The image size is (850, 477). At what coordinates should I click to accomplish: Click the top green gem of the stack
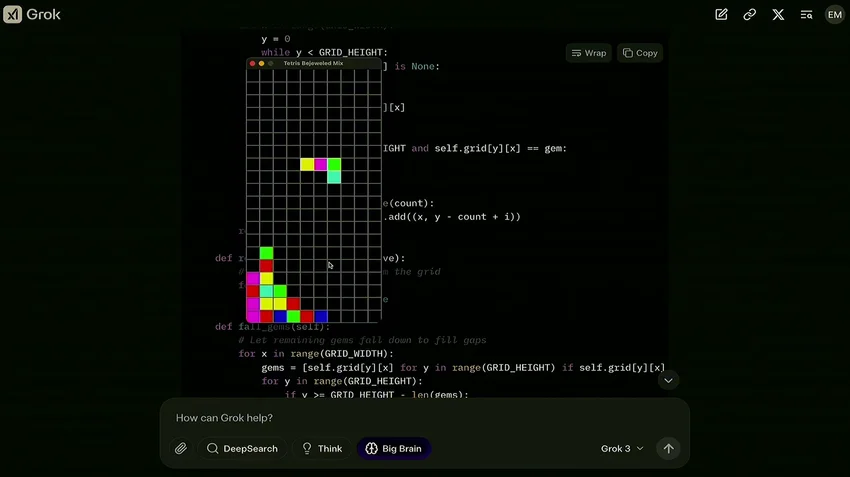(x=266, y=253)
